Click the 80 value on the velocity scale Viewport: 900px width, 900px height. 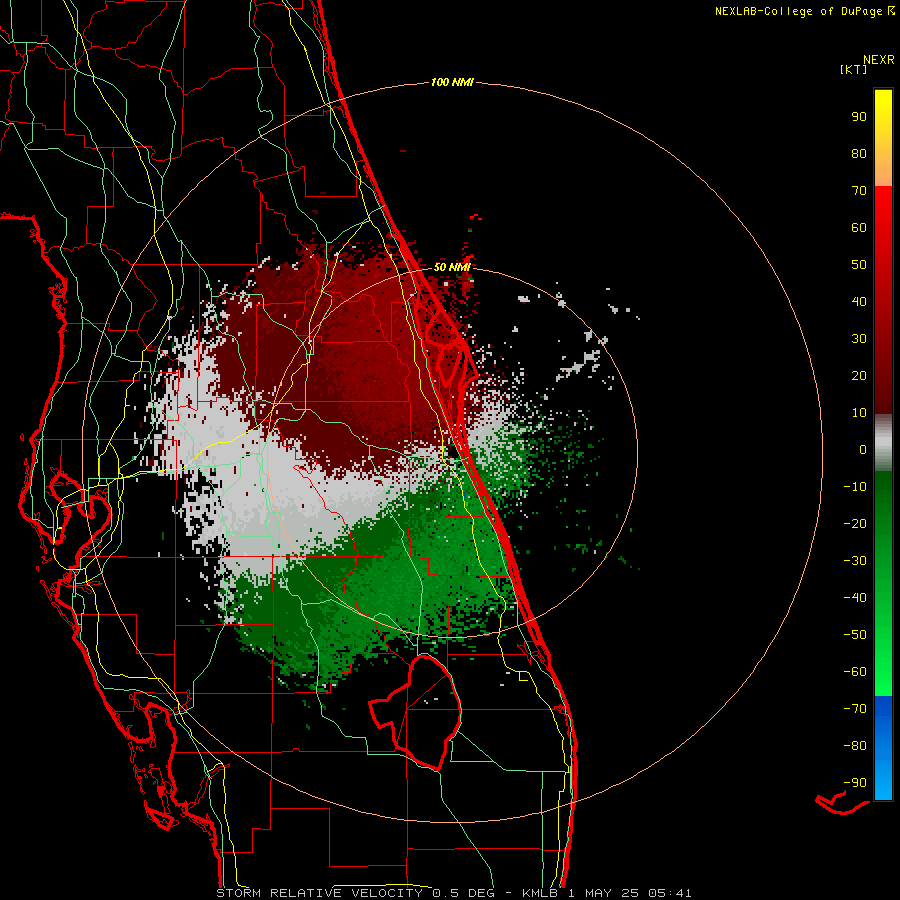[859, 153]
